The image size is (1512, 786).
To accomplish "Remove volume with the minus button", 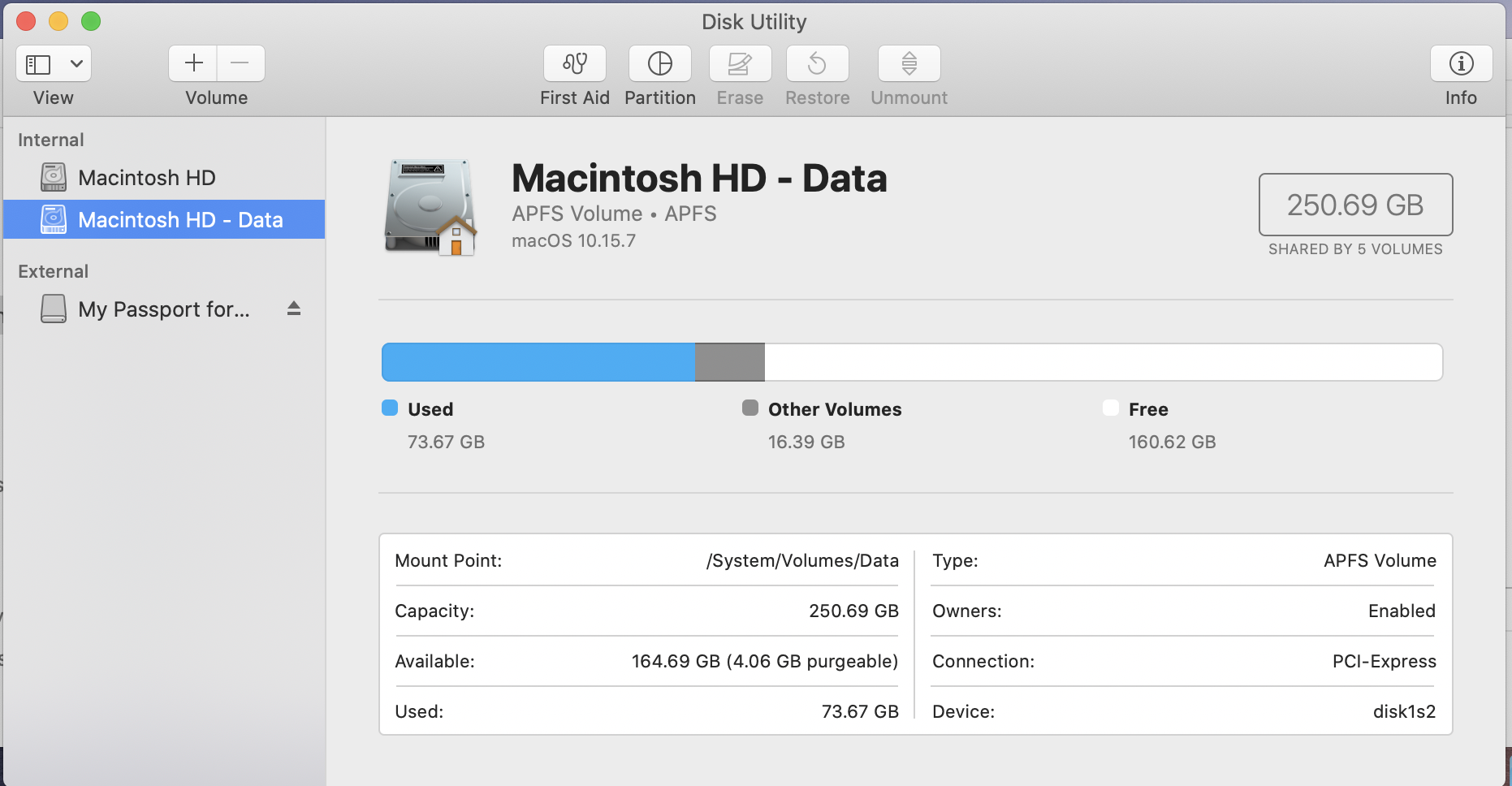I will click(x=240, y=63).
